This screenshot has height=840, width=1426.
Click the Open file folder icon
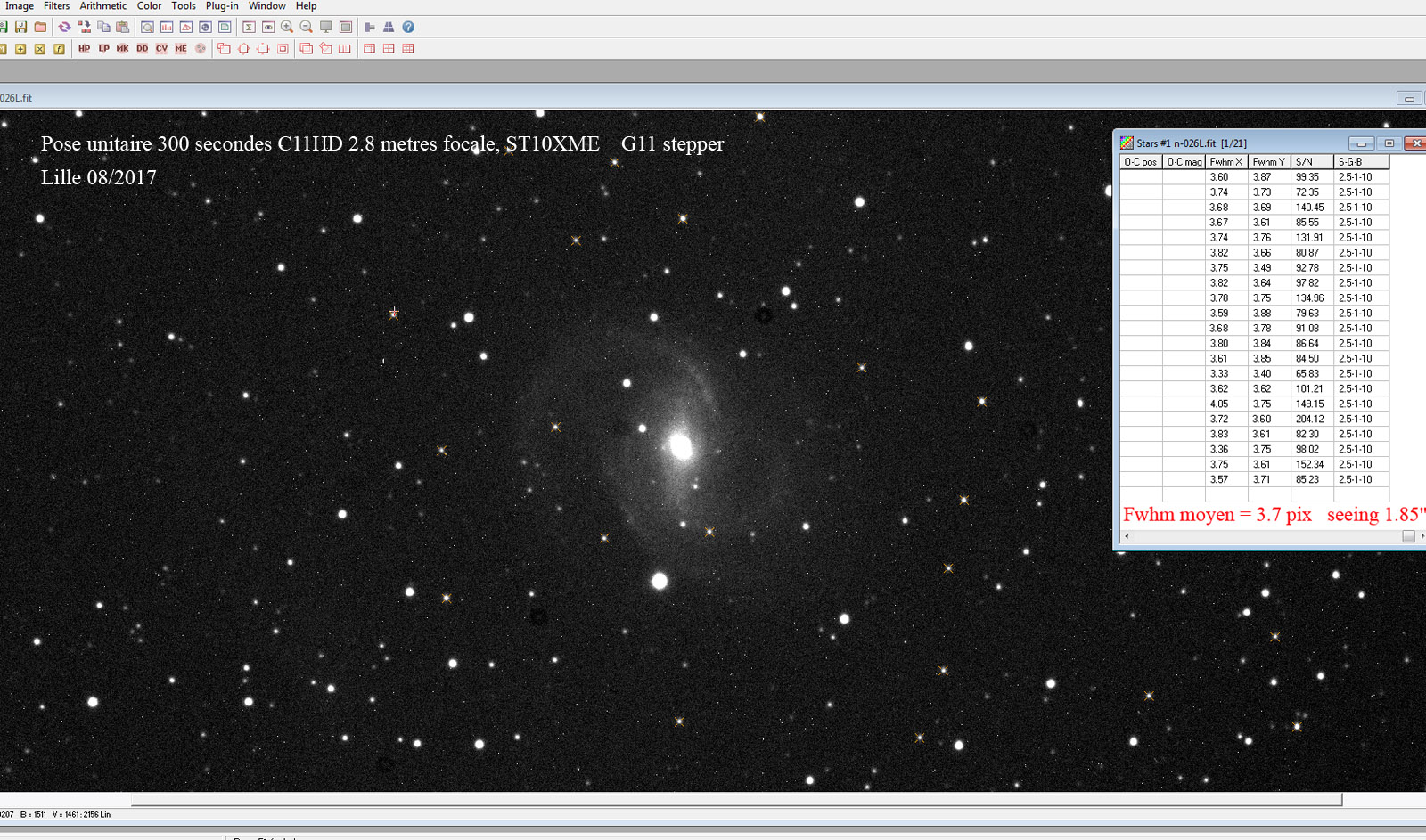pyautogui.click(x=41, y=27)
